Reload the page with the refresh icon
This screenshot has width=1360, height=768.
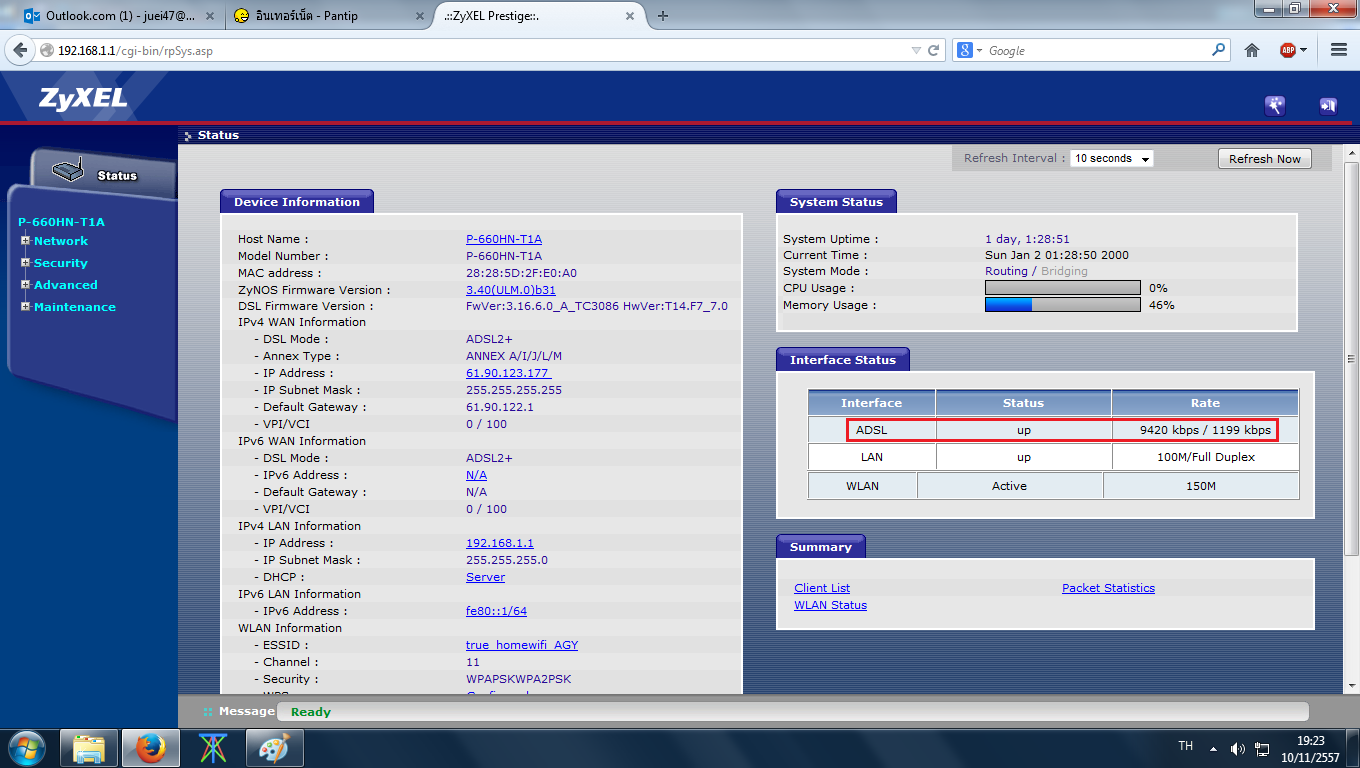pos(934,50)
